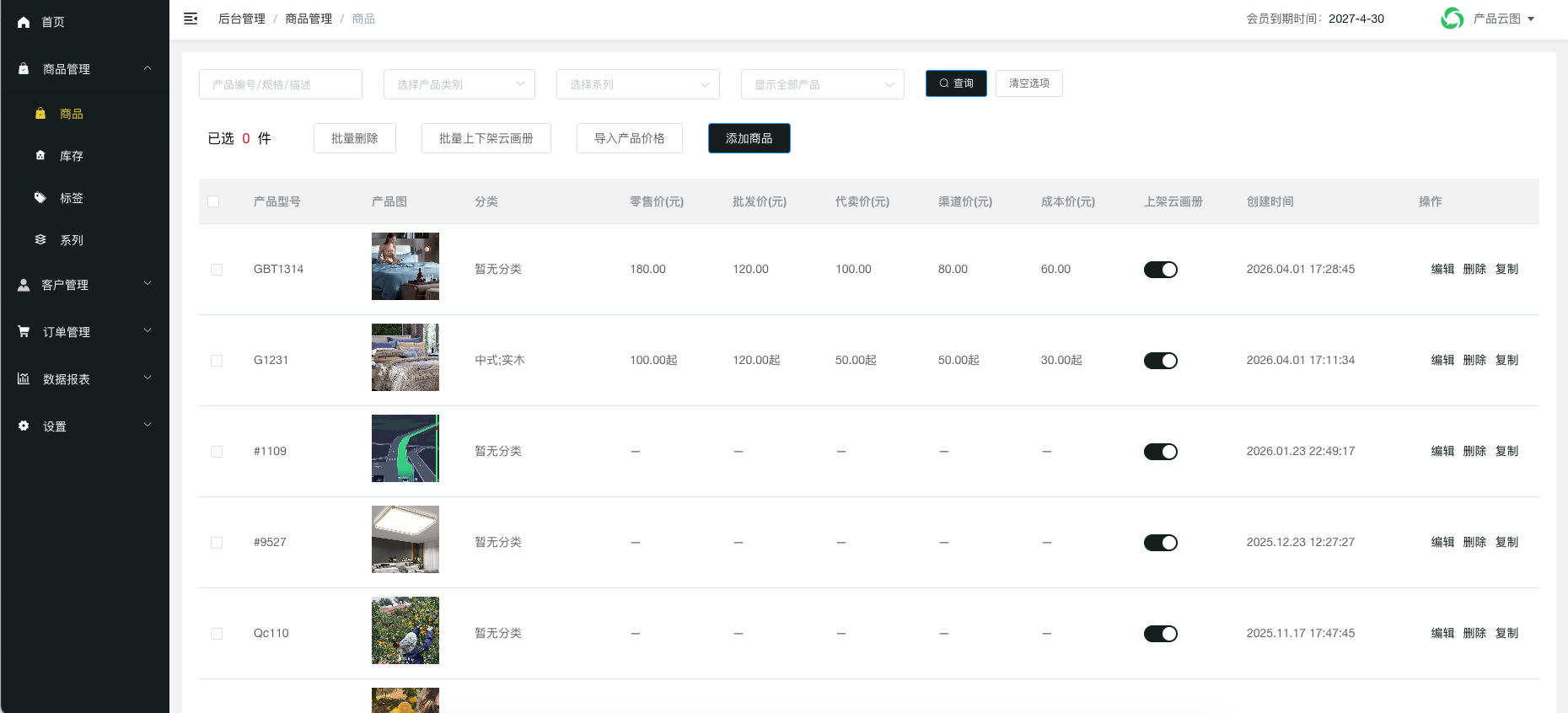Click the 设置 gear icon
Viewport: 1568px width, 713px height.
pos(24,426)
